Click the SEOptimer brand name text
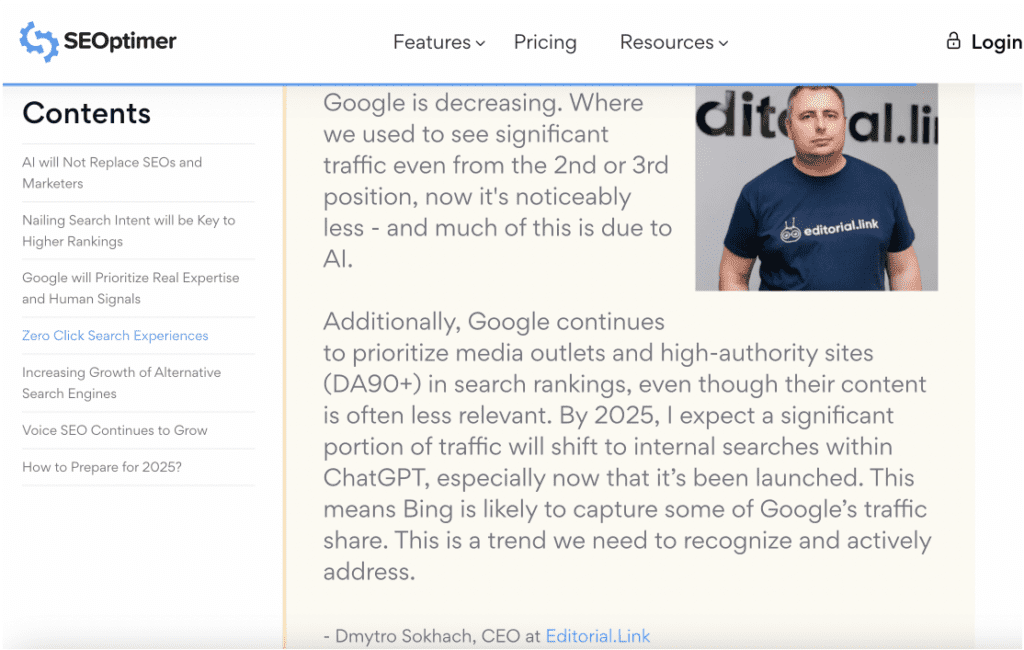1024x650 pixels. pyautogui.click(x=120, y=41)
